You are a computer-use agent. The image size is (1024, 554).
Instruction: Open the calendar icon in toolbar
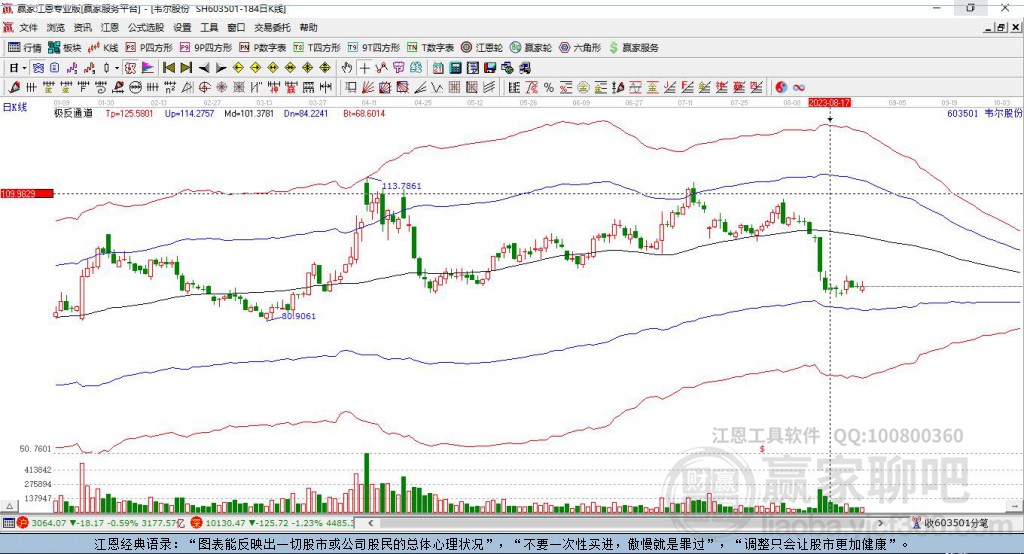point(438,68)
